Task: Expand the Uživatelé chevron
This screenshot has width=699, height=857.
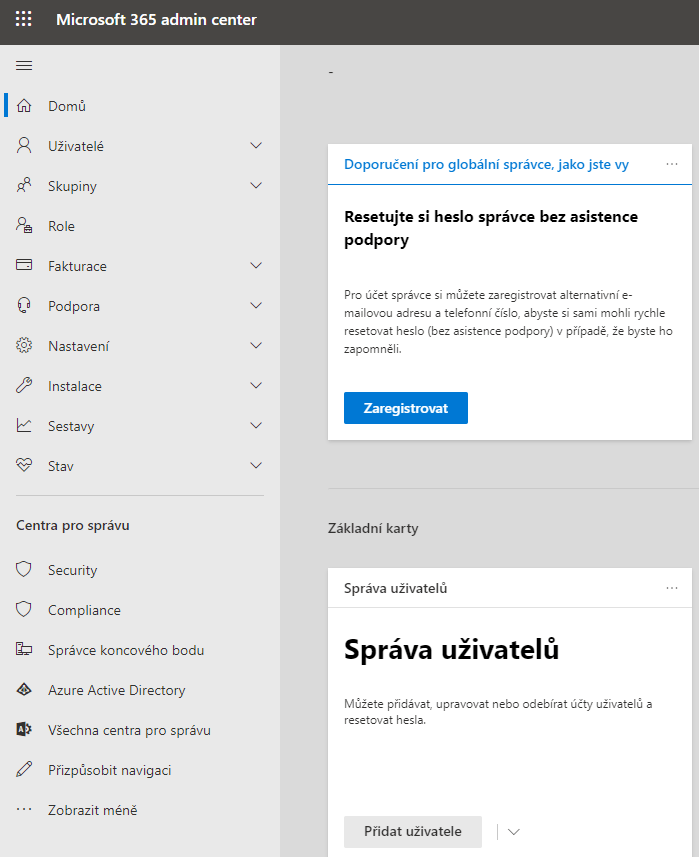Action: pos(256,146)
